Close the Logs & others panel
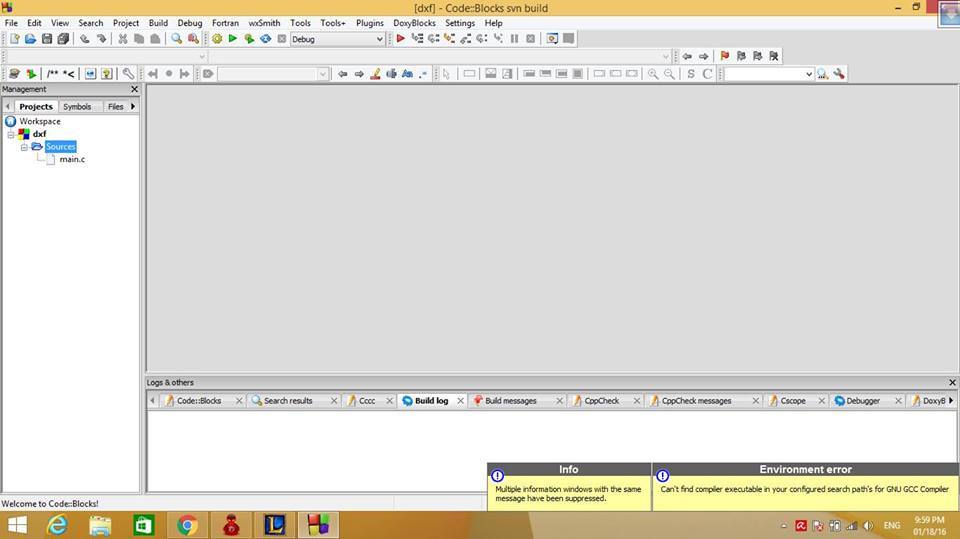Screen dimensions: 960x539 click(952, 382)
